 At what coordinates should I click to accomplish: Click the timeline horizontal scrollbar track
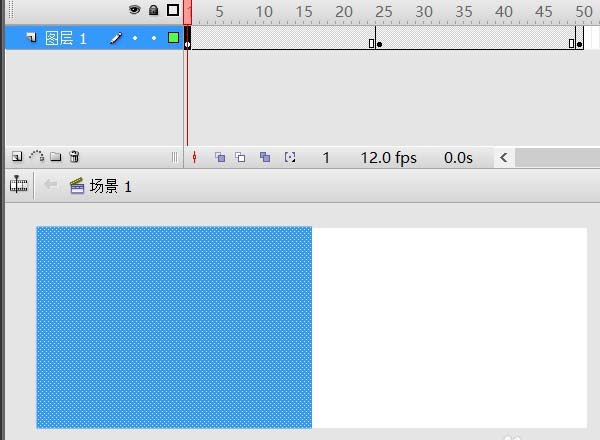click(558, 158)
